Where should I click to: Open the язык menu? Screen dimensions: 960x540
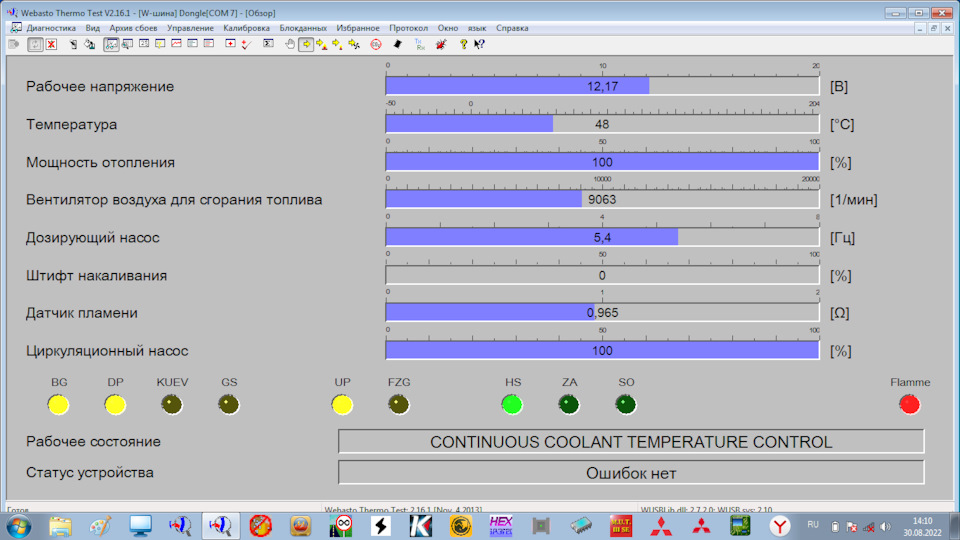(477, 28)
